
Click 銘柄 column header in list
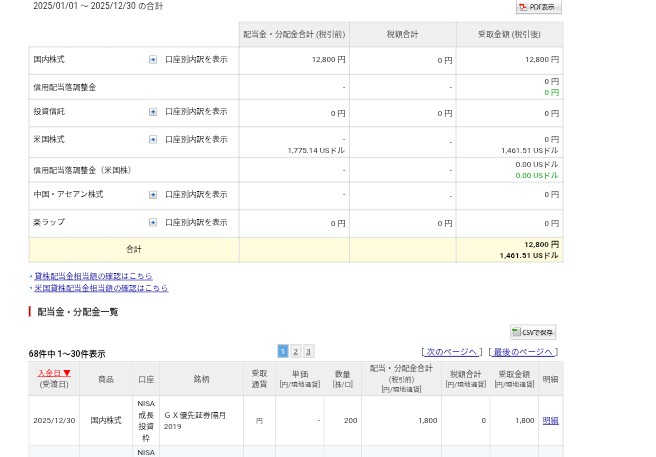click(201, 379)
